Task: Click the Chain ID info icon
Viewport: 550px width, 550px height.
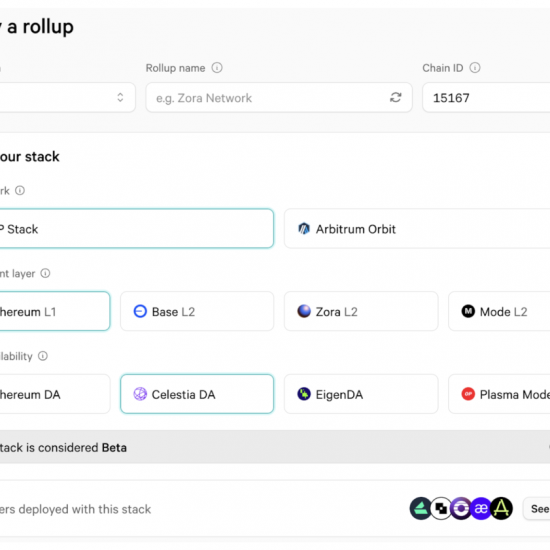Action: pos(475,67)
